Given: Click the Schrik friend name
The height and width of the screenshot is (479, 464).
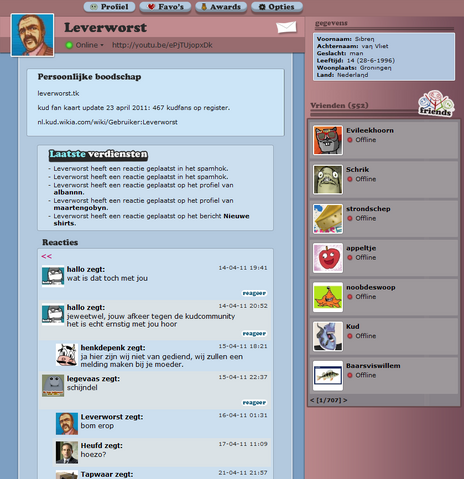Looking at the screenshot, I should tap(357, 170).
